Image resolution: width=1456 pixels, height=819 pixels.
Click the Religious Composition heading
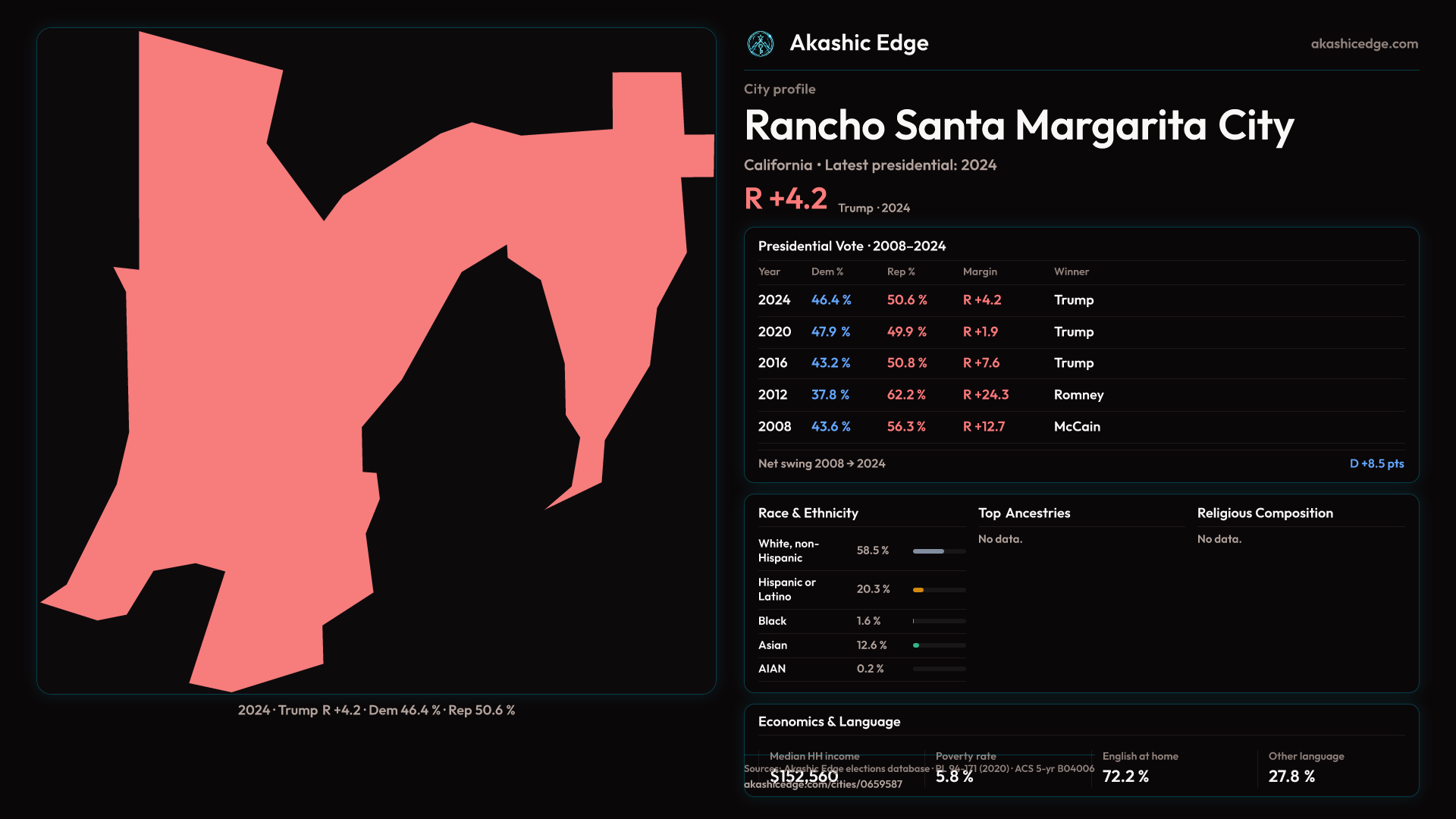[1264, 513]
